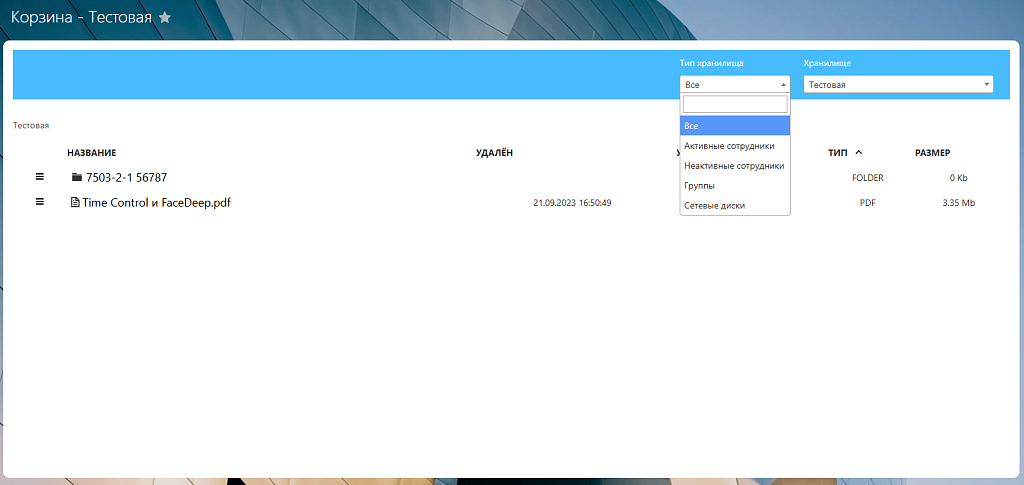Open the Time Control и FaceDeep.pdf file
Viewport: 1024px width, 485px height.
pos(156,203)
